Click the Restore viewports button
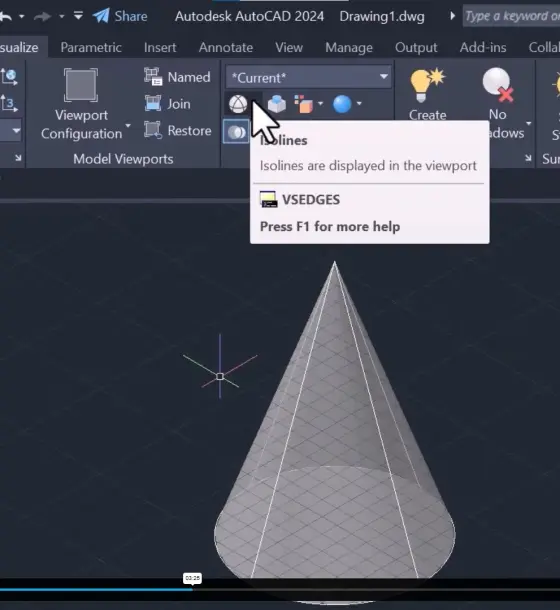The image size is (560, 610). pos(177,130)
